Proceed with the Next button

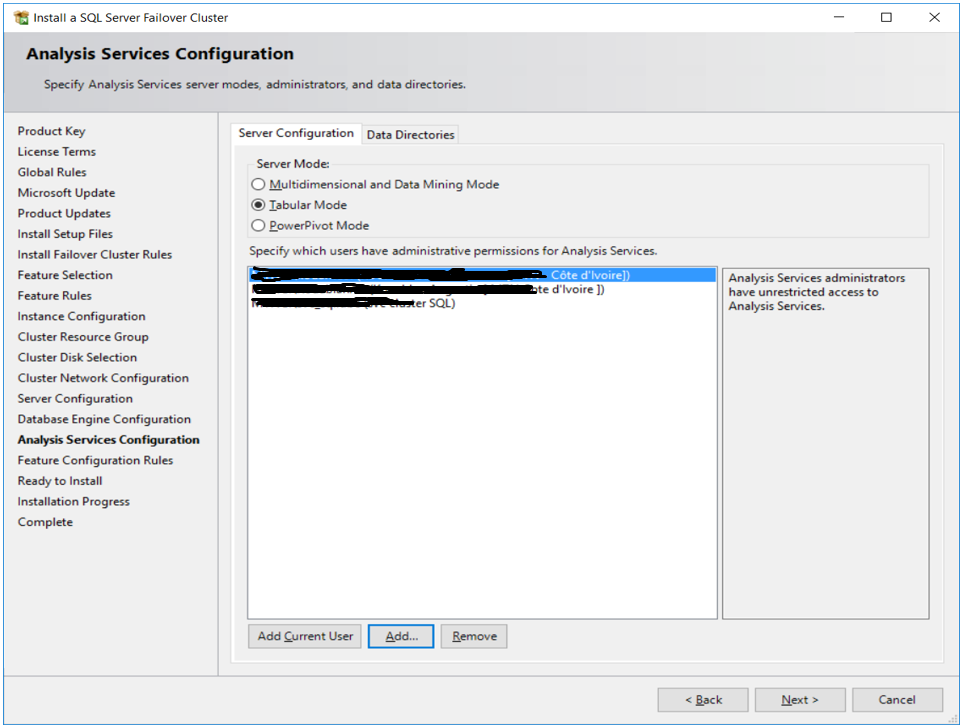pos(800,700)
